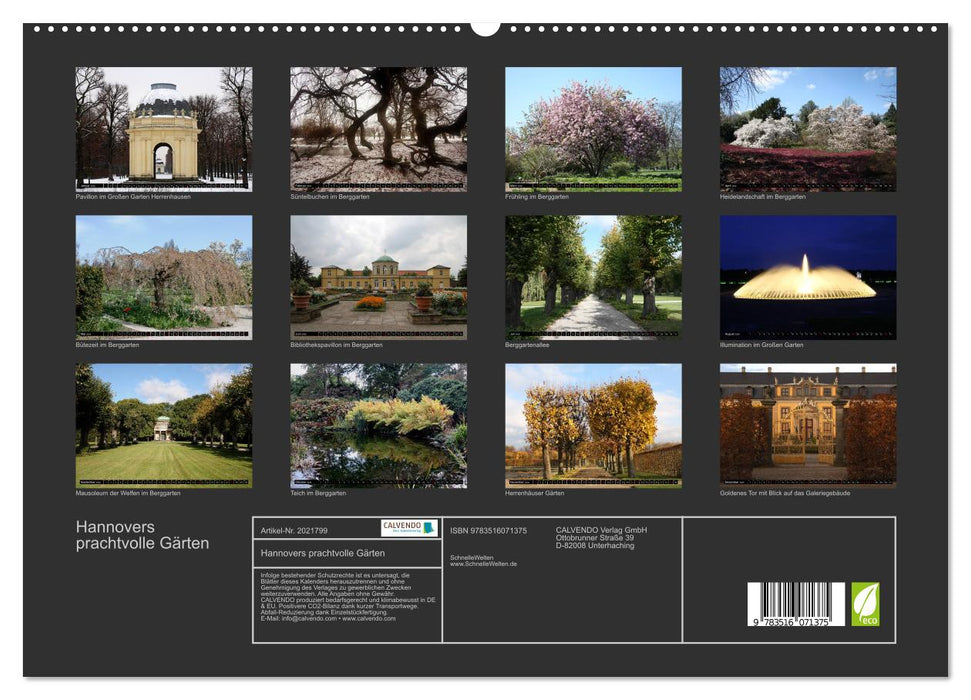The width and height of the screenshot is (971, 700).
Task: Click the Artikel-Nr. 2021799 label
Action: point(293,530)
